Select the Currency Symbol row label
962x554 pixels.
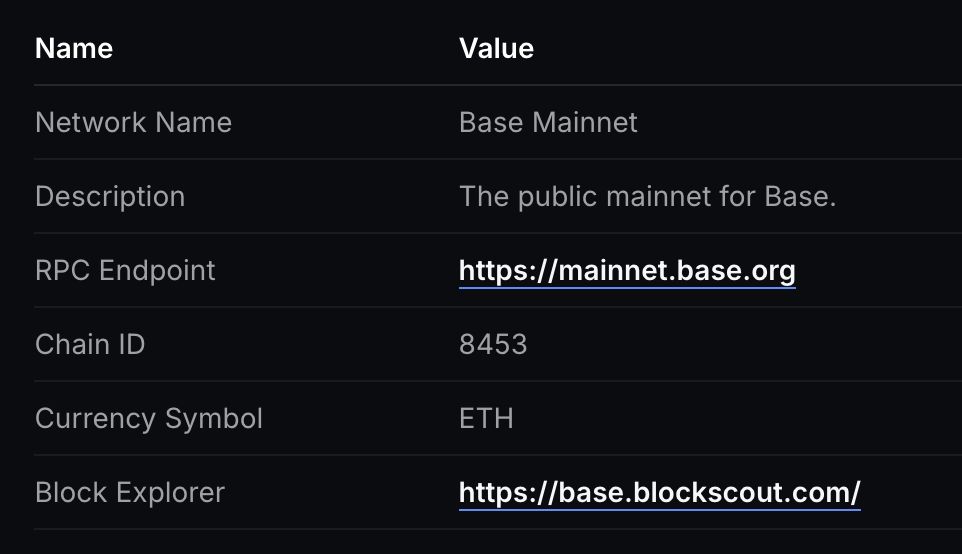(x=149, y=418)
